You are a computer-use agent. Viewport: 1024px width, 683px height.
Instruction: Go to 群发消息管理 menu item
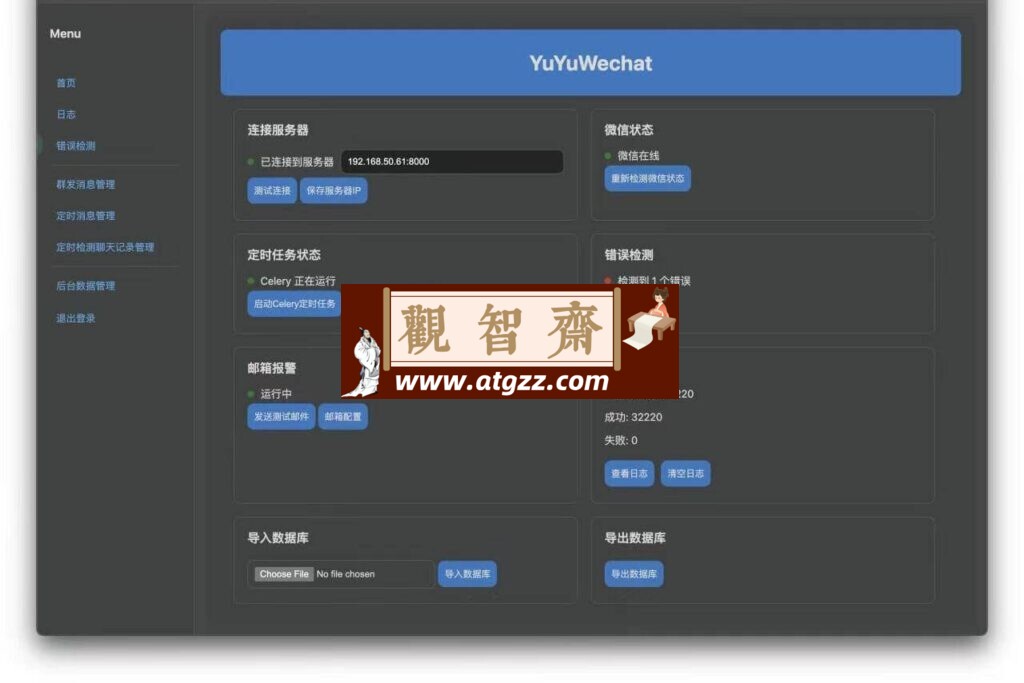click(86, 184)
